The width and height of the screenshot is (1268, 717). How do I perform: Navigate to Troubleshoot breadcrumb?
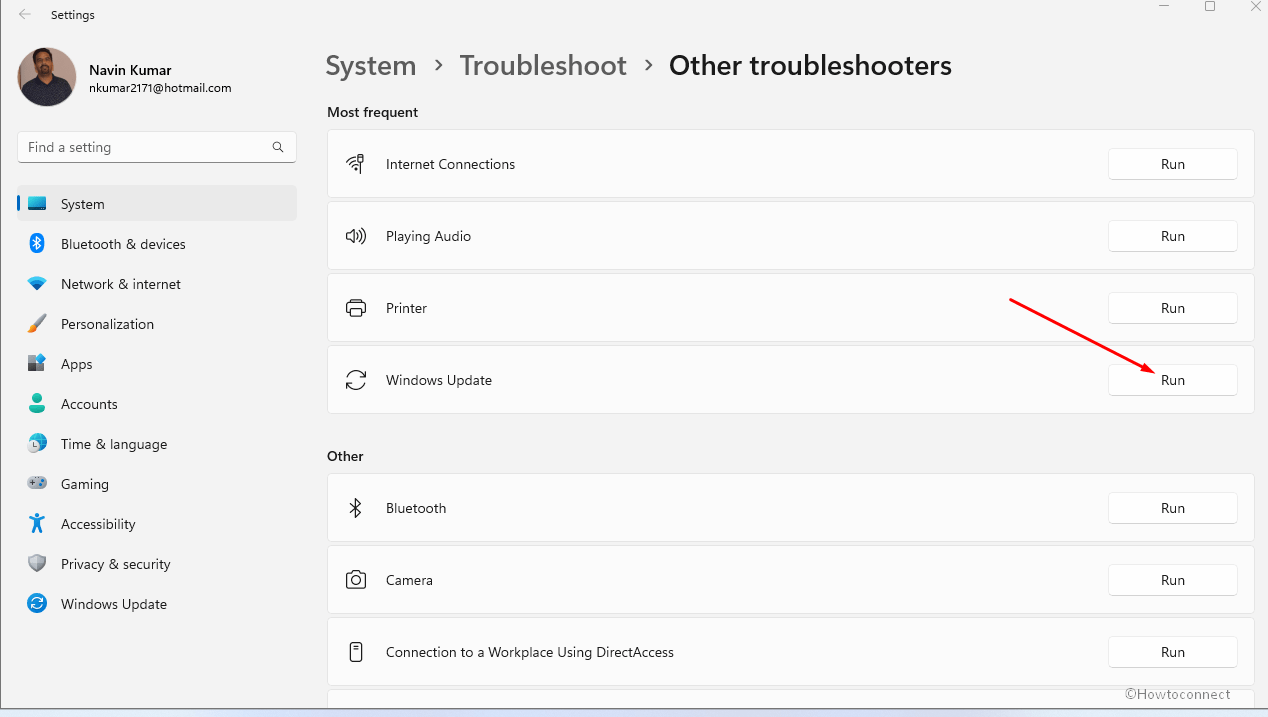543,66
